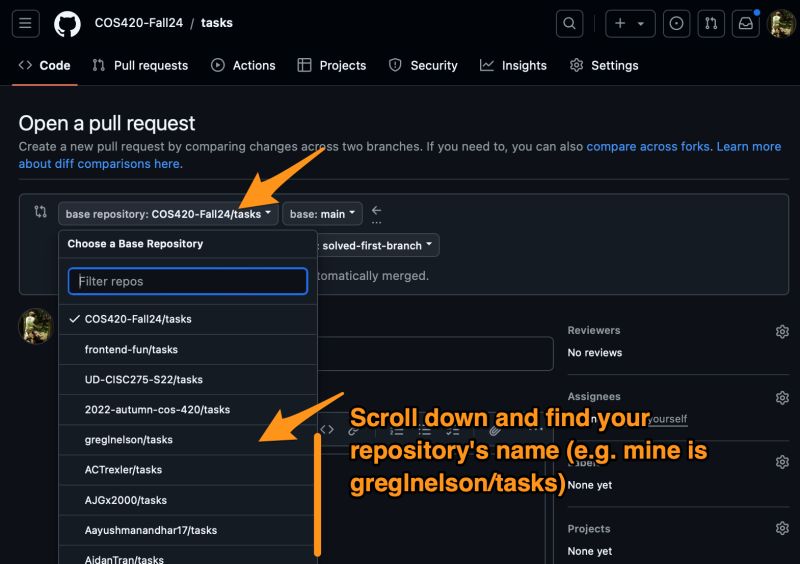Switch to the Projects tab
This screenshot has height=564, width=800.
coord(332,65)
